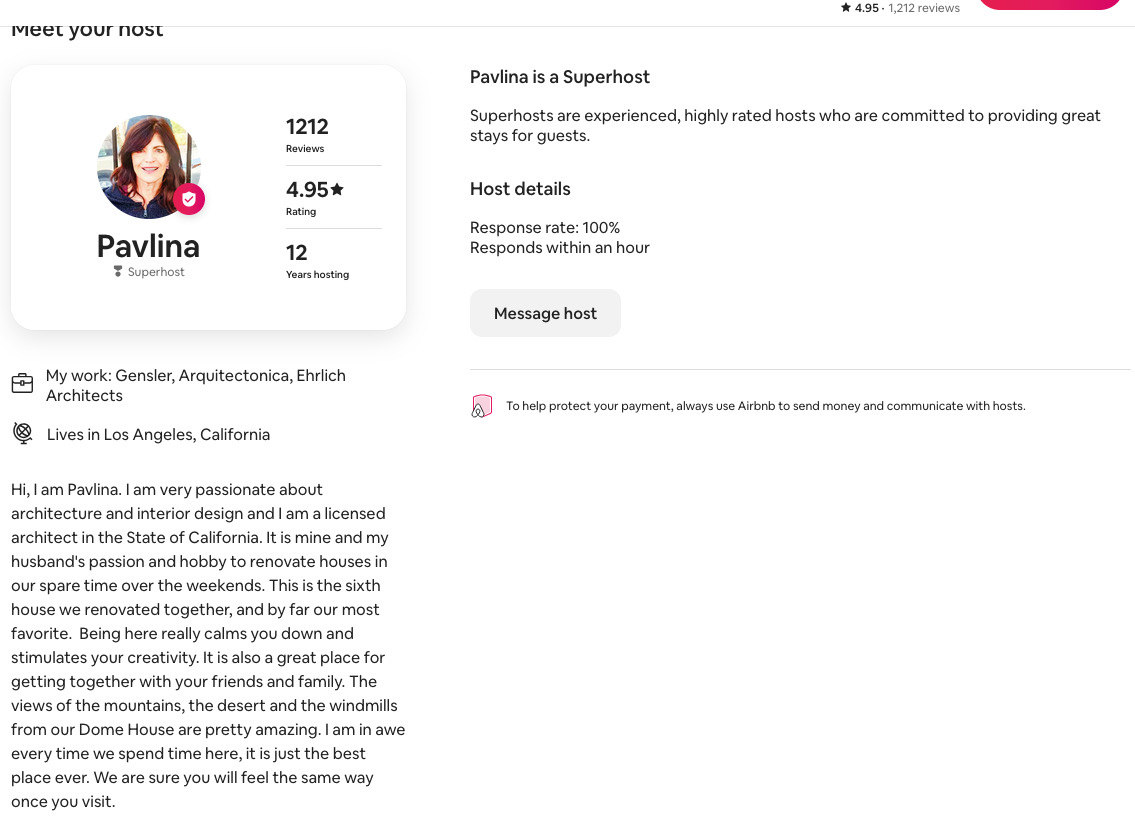Click the pink verified shield badge
The height and width of the screenshot is (828, 1135).
189,199
